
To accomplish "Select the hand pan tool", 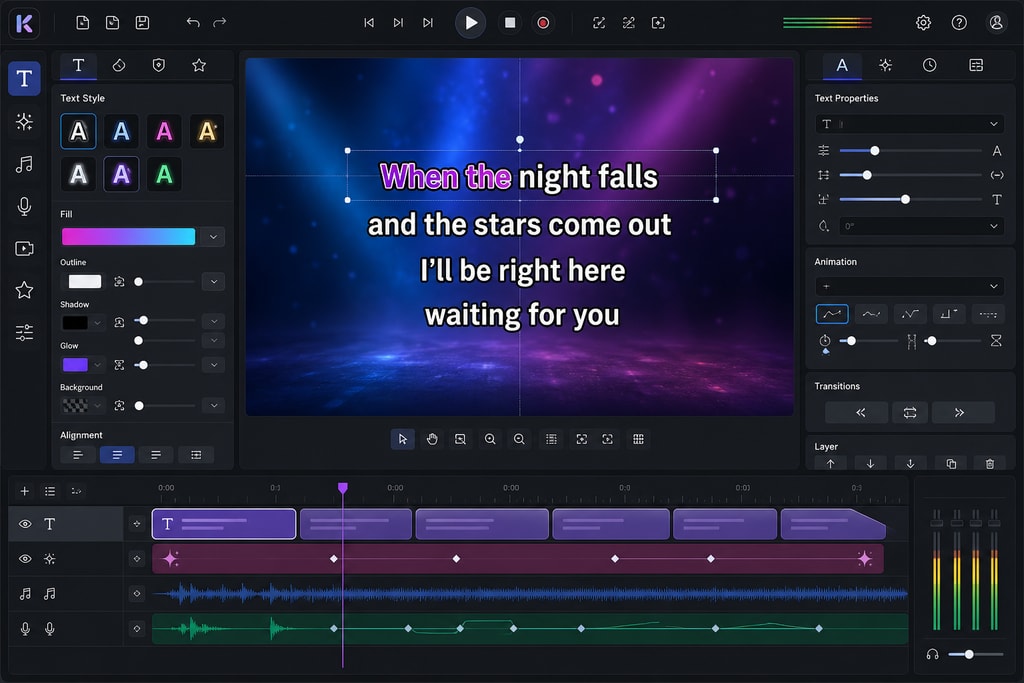I will click(x=432, y=439).
